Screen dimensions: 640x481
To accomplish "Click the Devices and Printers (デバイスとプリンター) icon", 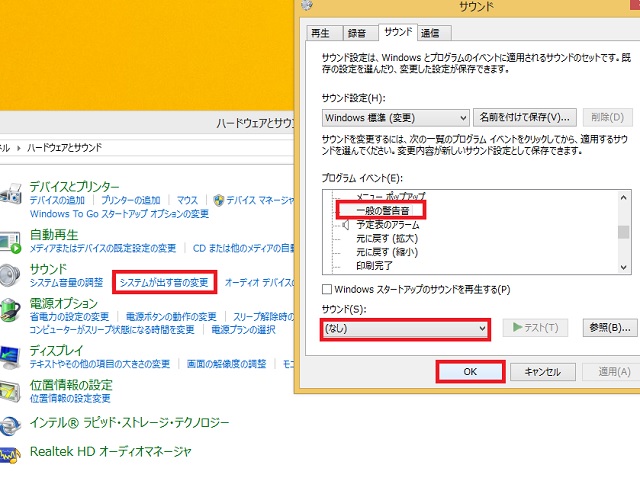I will [11, 193].
